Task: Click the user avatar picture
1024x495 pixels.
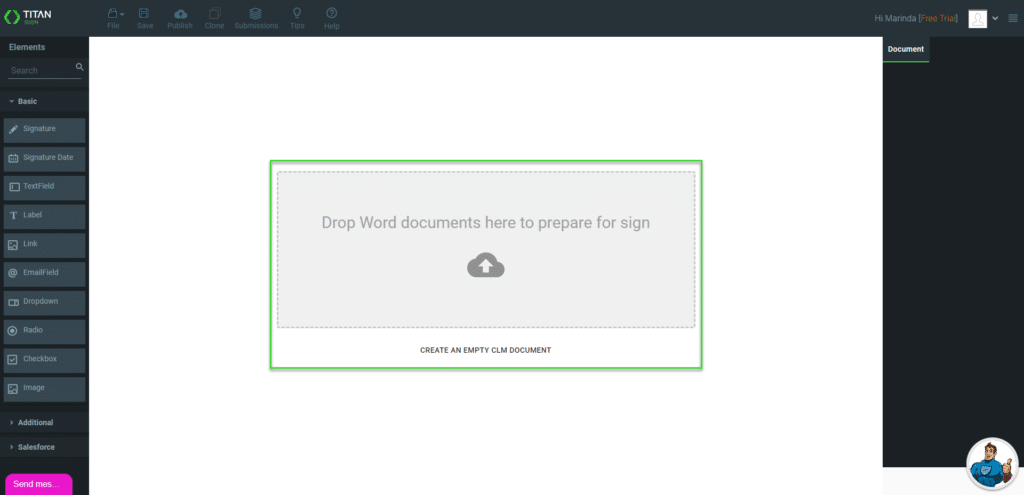Action: [x=978, y=19]
